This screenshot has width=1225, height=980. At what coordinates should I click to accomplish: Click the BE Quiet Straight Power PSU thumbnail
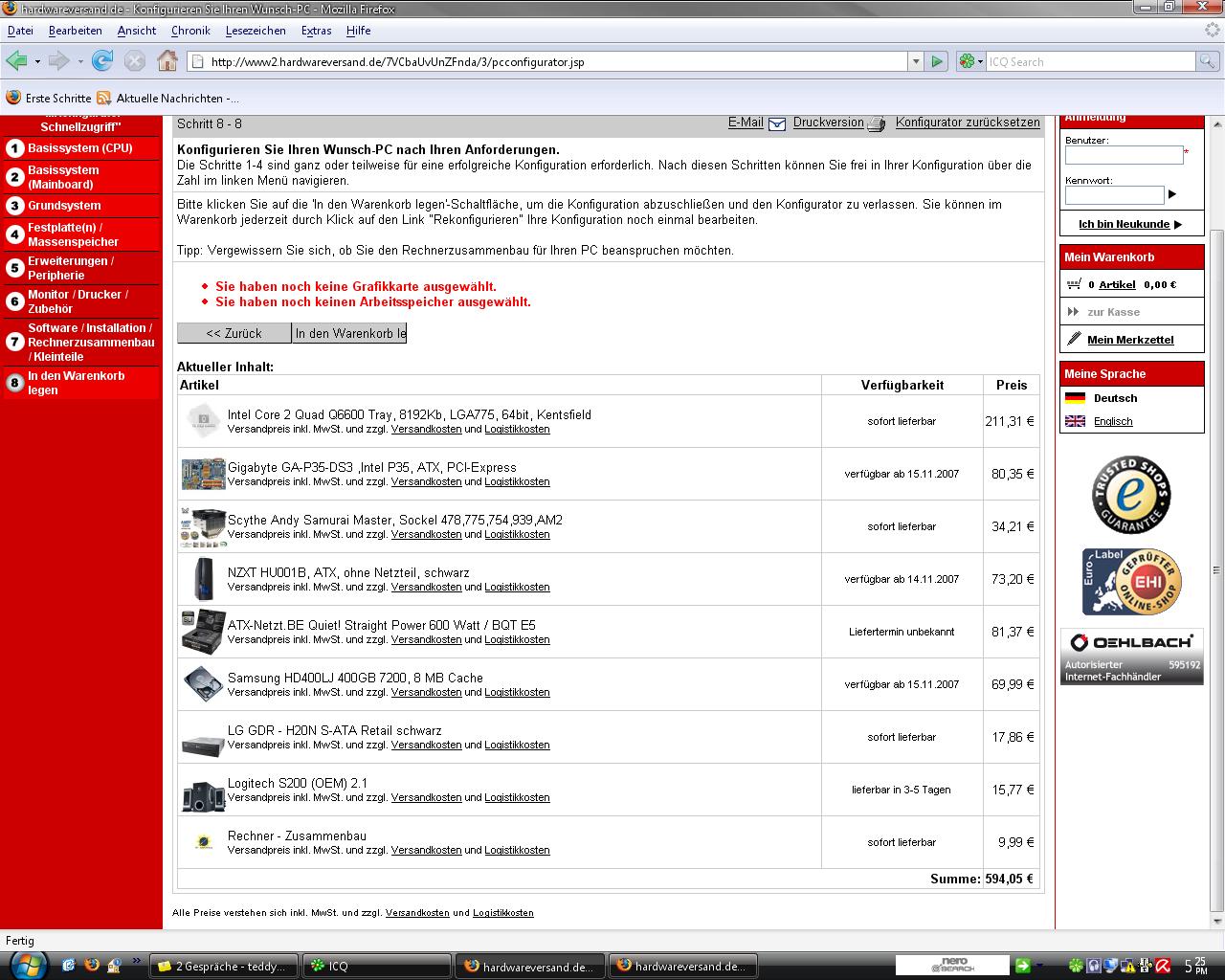coord(203,632)
